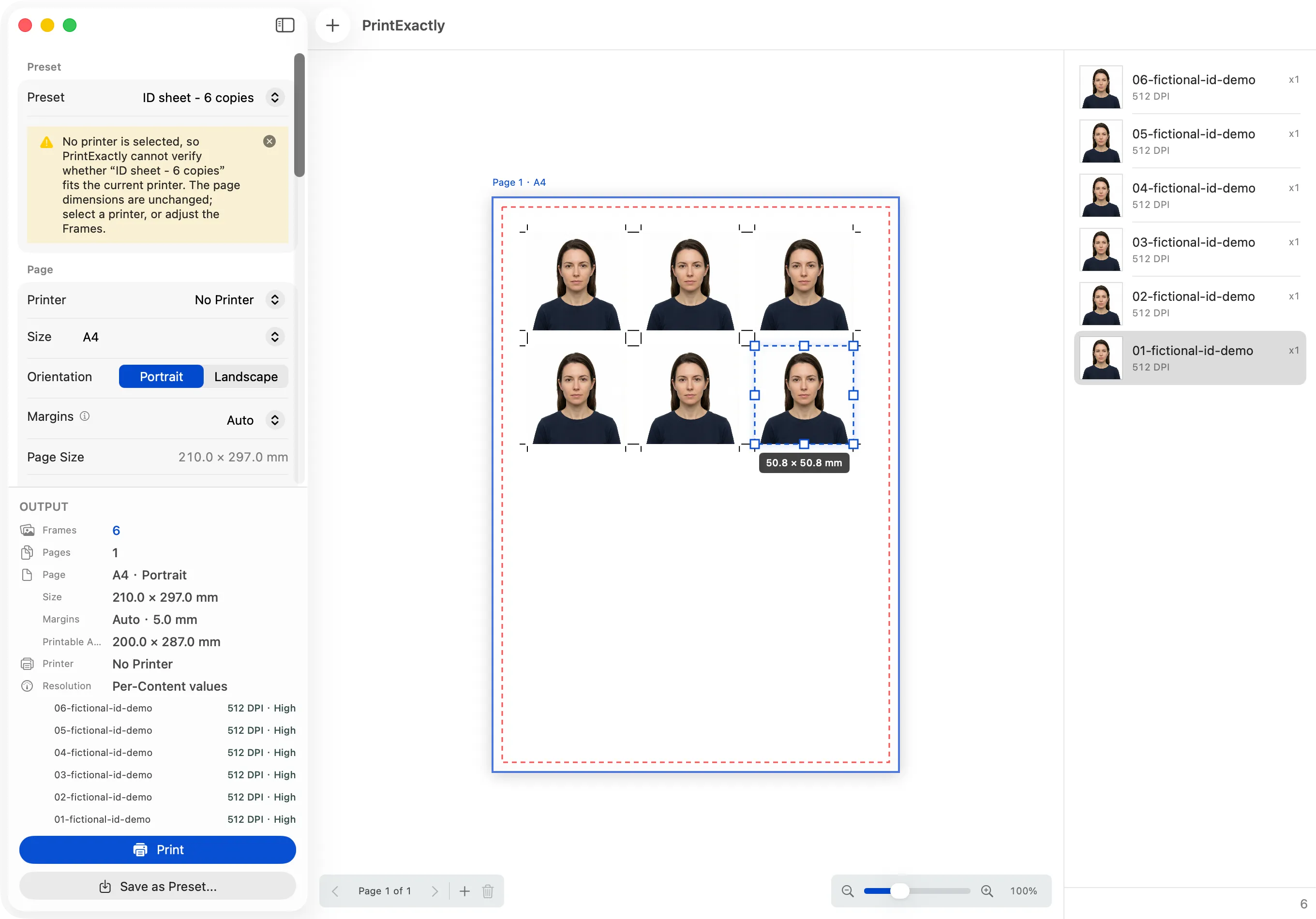1316x919 pixels.
Task: Select the 03-fictional-id-demo item
Action: [x=1190, y=250]
